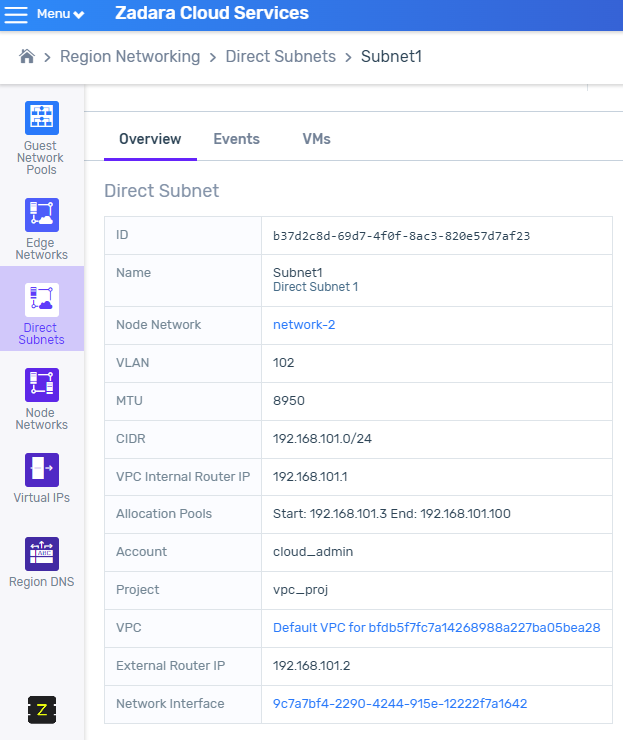Open Virtual IPs sidebar icon
This screenshot has height=740, width=623.
[x=42, y=470]
